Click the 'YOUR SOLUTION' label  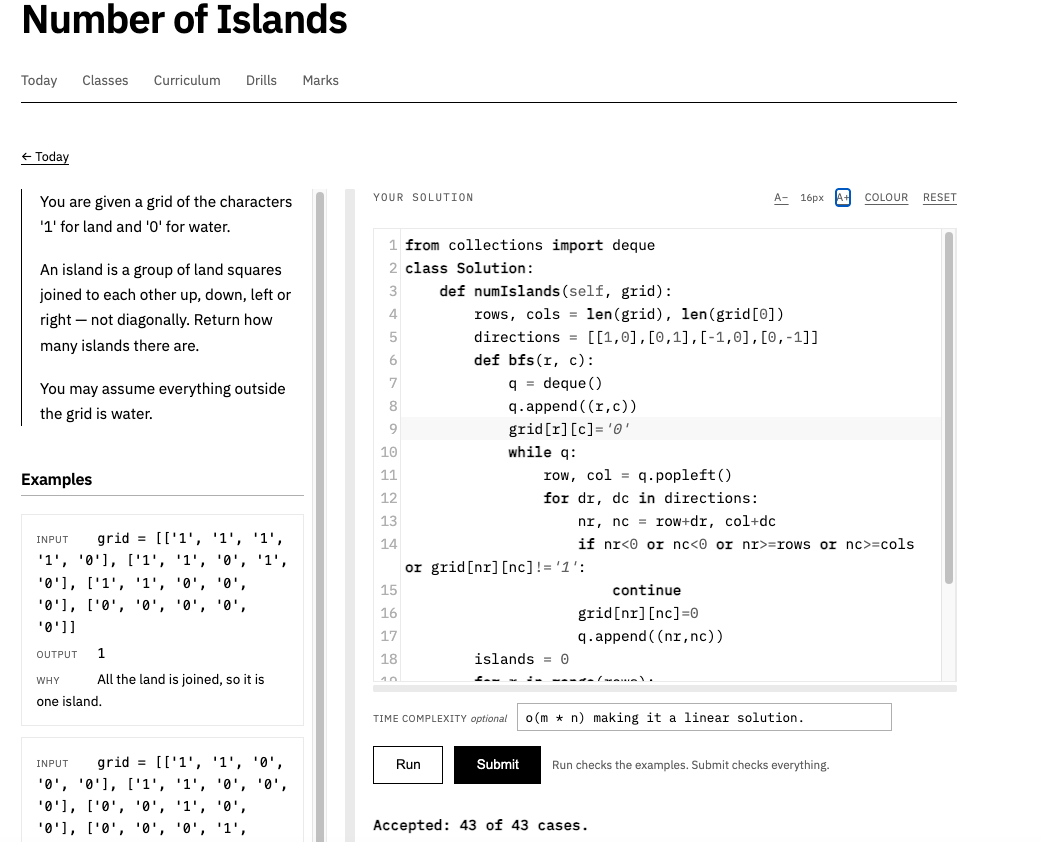pyautogui.click(x=423, y=197)
